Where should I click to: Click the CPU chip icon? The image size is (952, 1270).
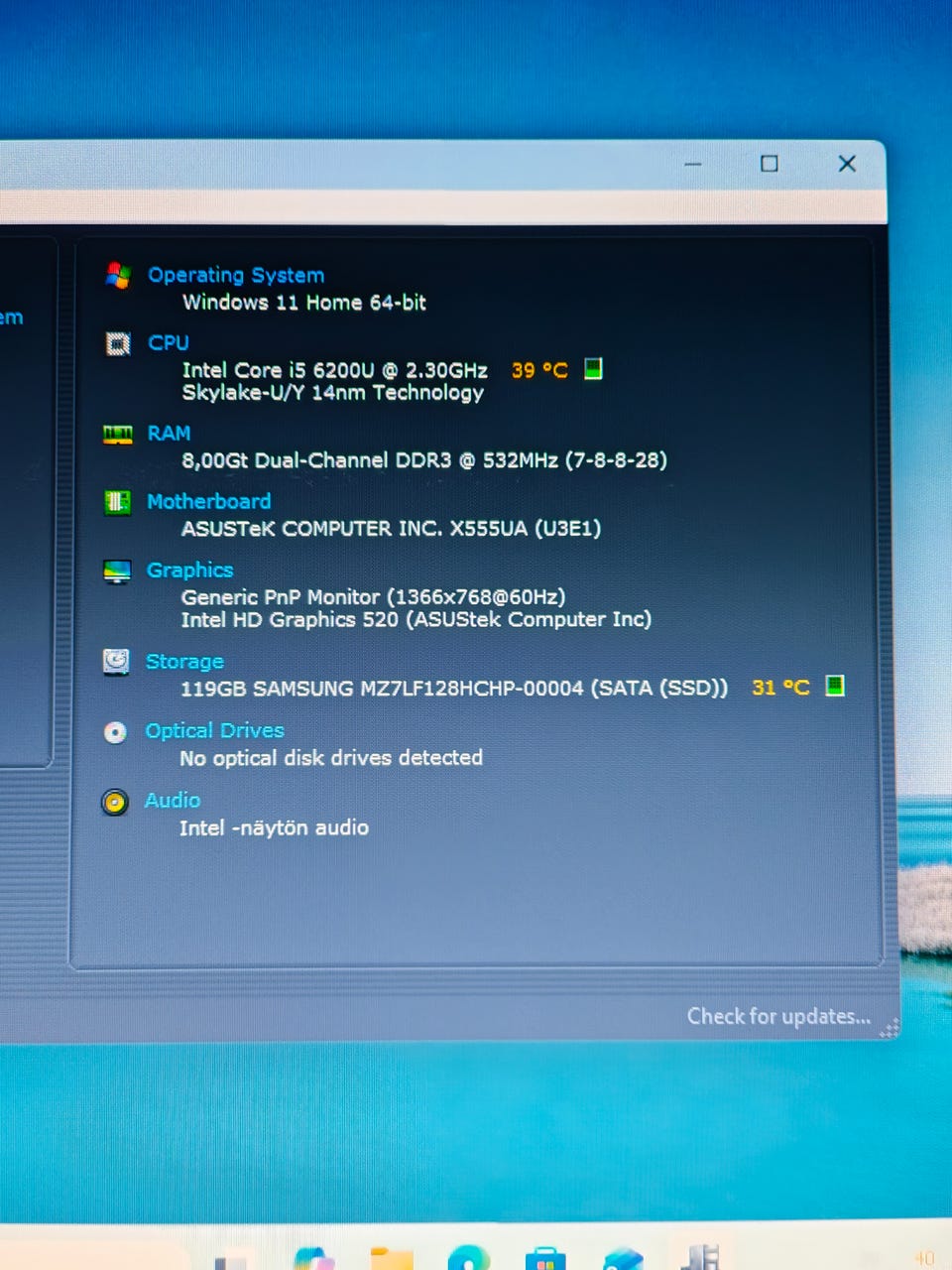[x=118, y=343]
